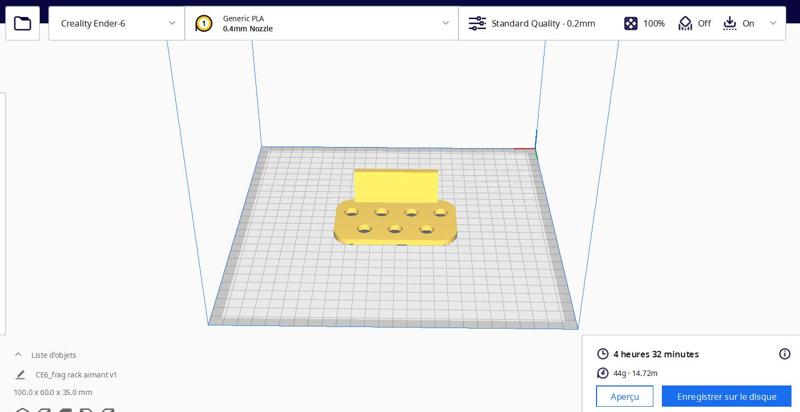Click the 44g · 14.72m material estimate

[635, 373]
